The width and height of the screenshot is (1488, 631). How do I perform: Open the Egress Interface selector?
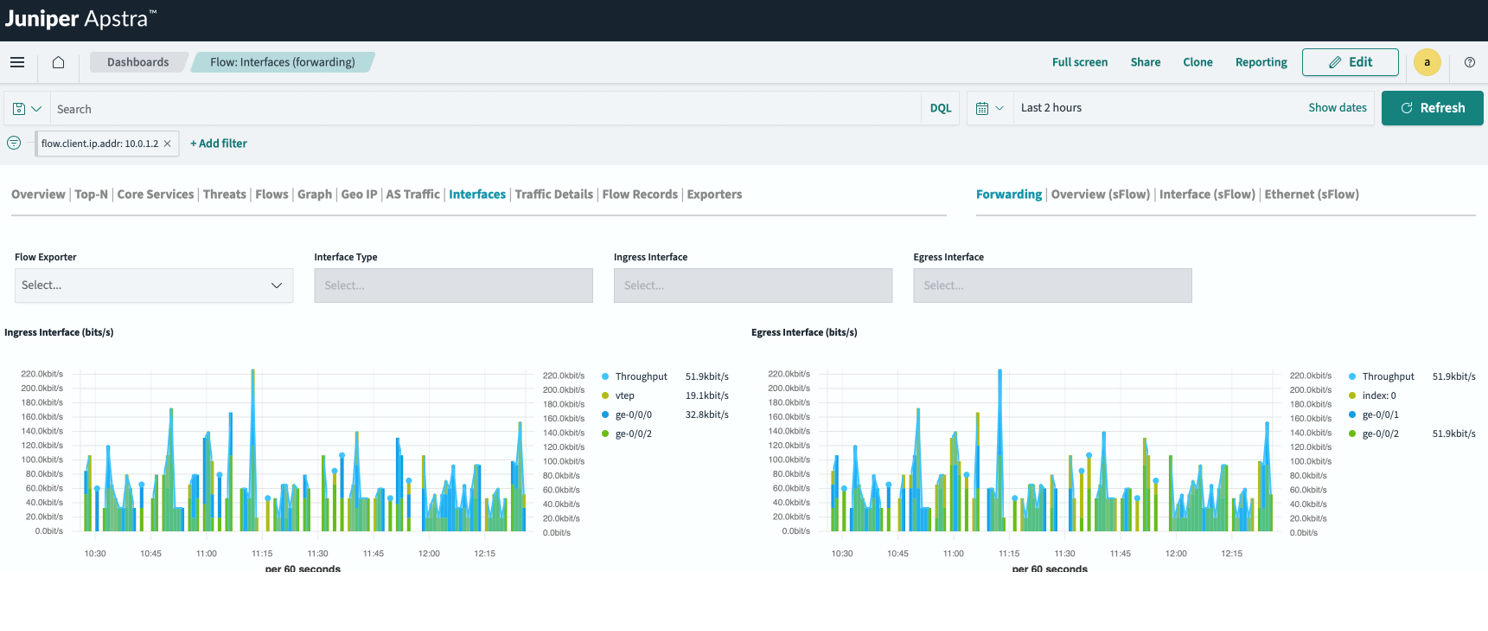[x=1052, y=285]
